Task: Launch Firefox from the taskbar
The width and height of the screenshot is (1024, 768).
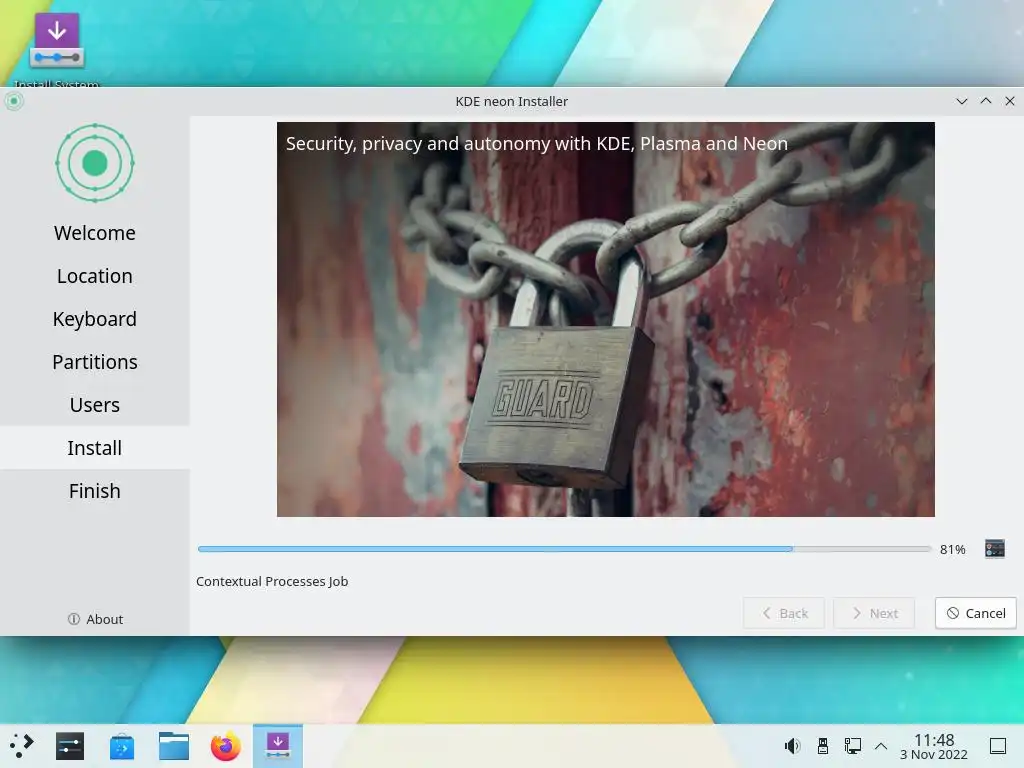Action: click(226, 746)
